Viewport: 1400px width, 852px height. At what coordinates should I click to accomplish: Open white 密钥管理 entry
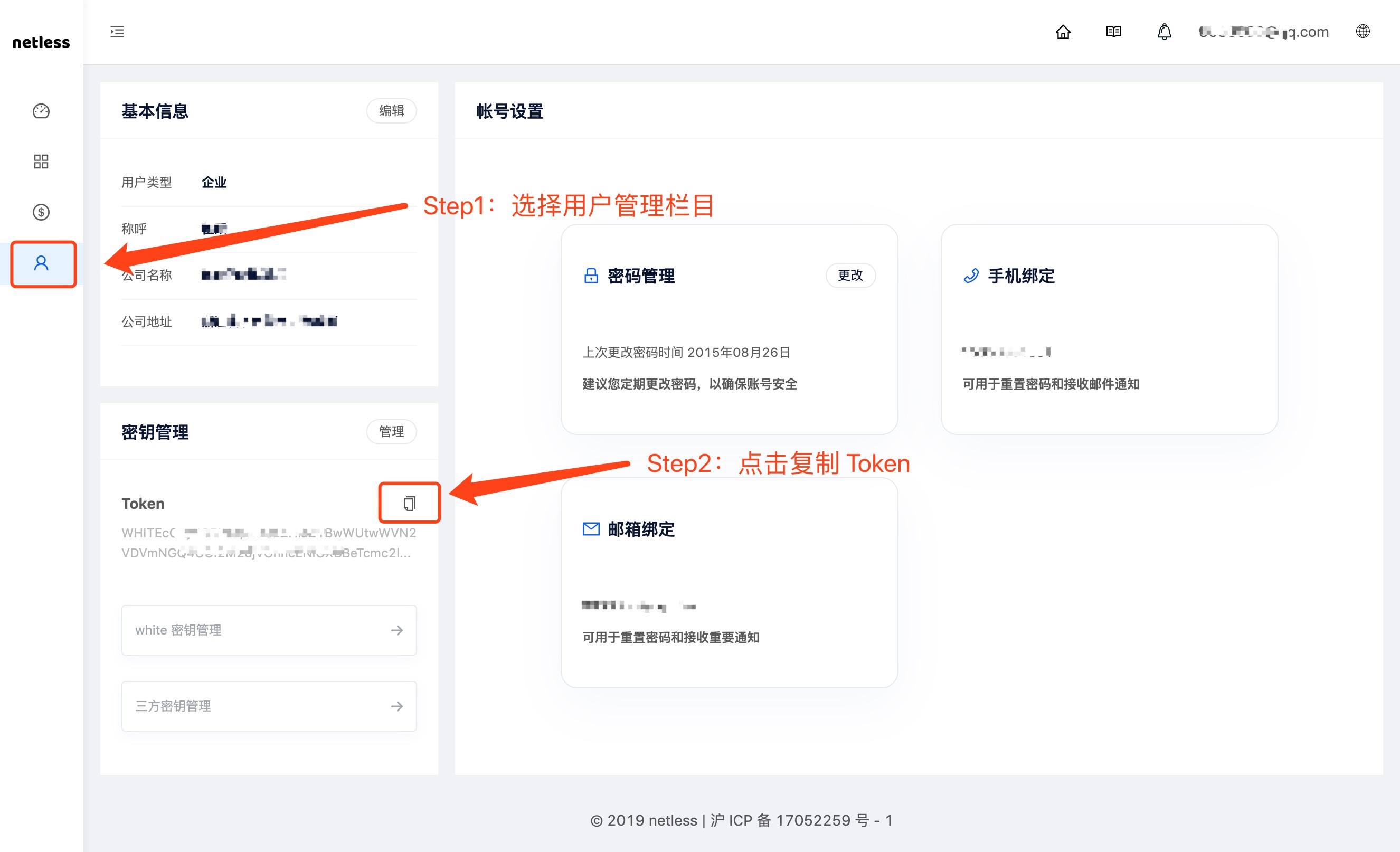coord(269,630)
